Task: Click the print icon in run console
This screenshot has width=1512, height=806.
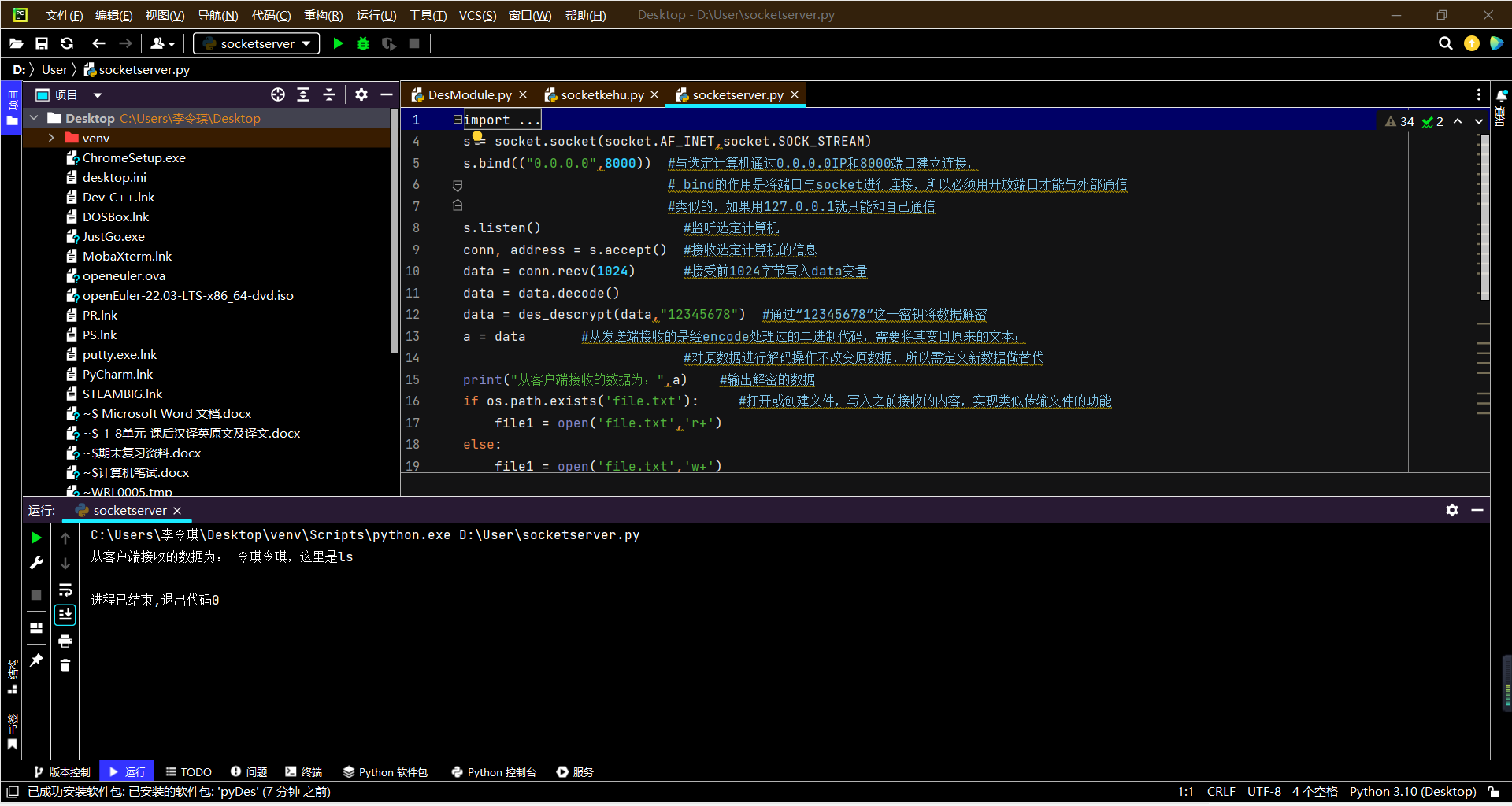Action: click(x=65, y=641)
